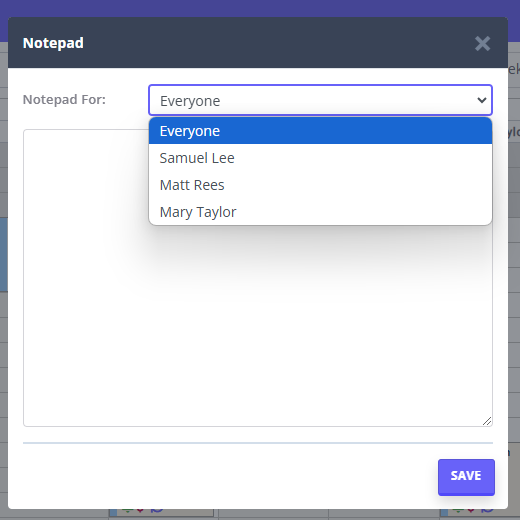Choose Samuel Lee in the dropdown list
The image size is (520, 520).
(320, 158)
